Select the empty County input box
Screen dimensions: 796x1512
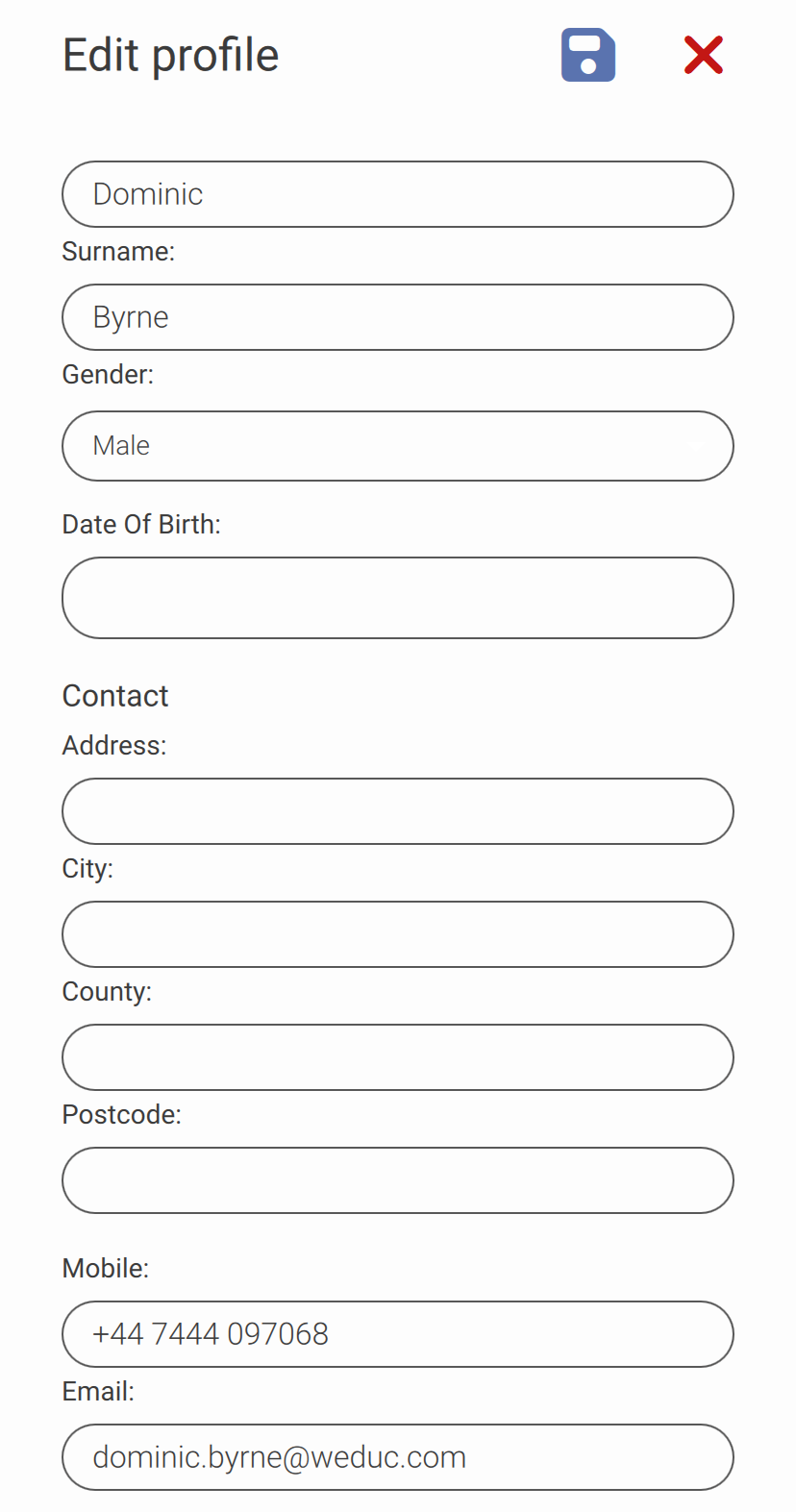[398, 1057]
